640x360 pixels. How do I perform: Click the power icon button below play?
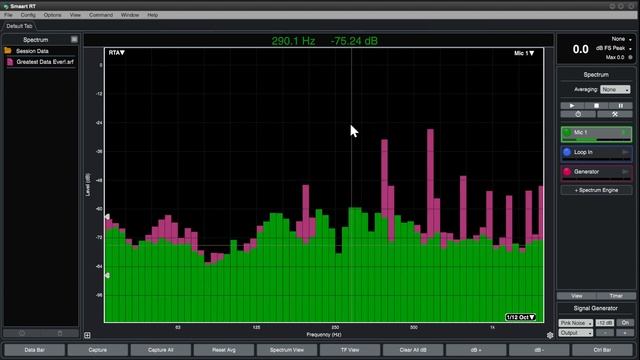pos(578,114)
